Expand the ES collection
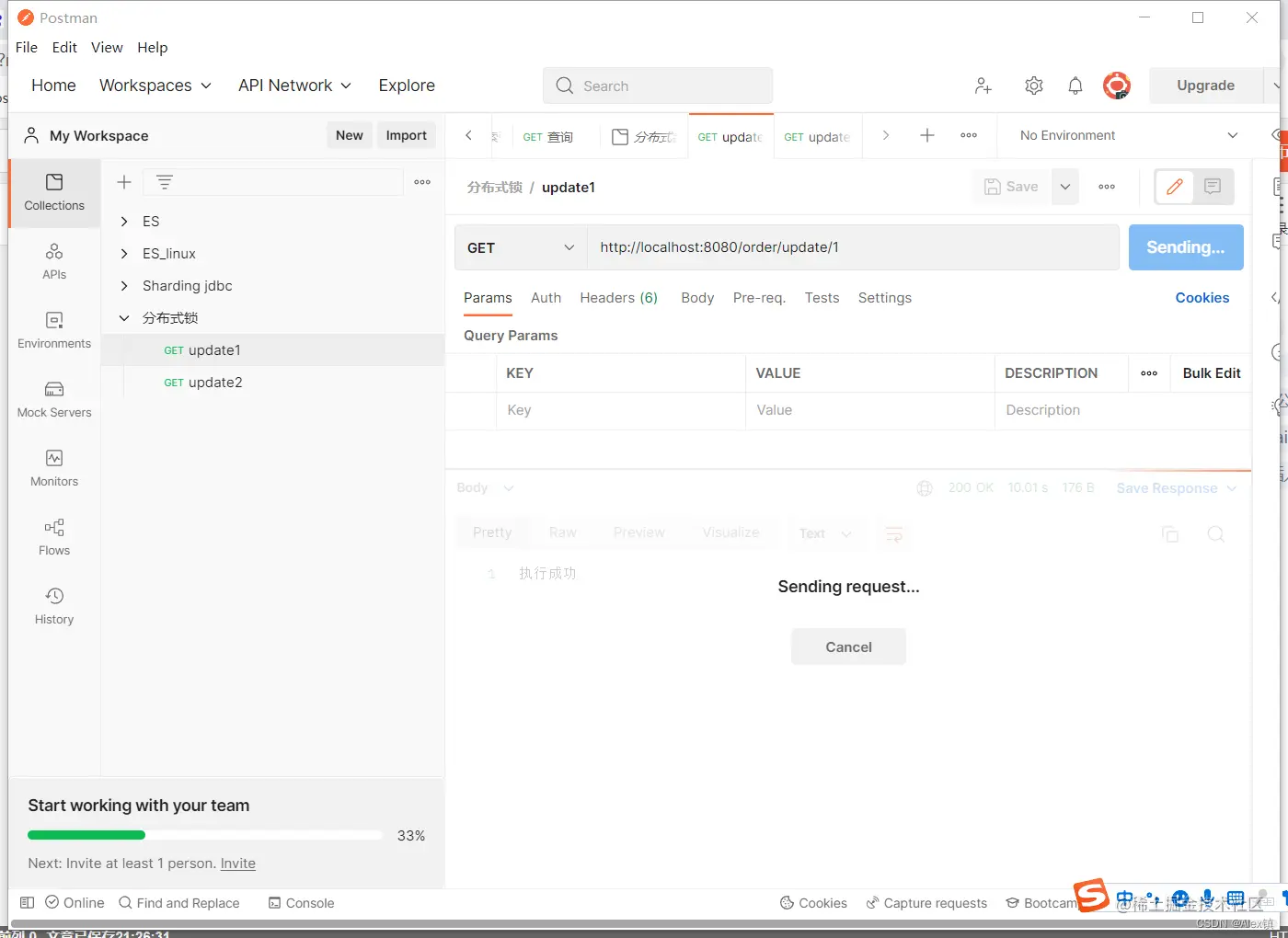The width and height of the screenshot is (1288, 938). (x=124, y=222)
